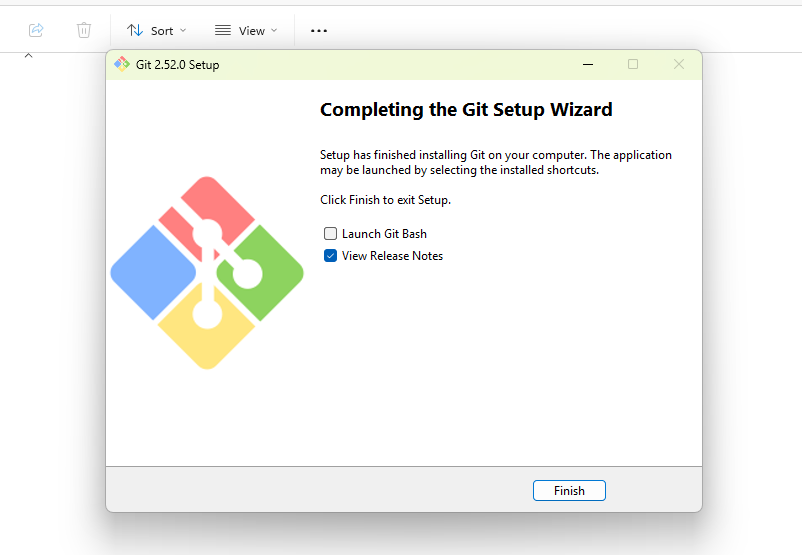Collapse the column header chevron in File Explorer
This screenshot has height=555, width=802.
pos(29,55)
